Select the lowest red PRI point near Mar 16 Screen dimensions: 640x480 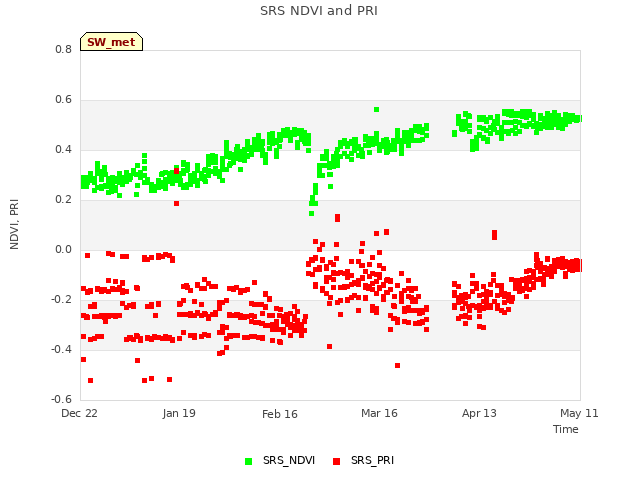(397, 365)
